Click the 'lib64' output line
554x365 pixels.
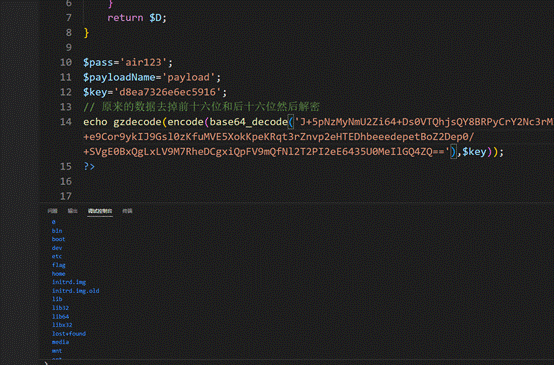[60, 317]
